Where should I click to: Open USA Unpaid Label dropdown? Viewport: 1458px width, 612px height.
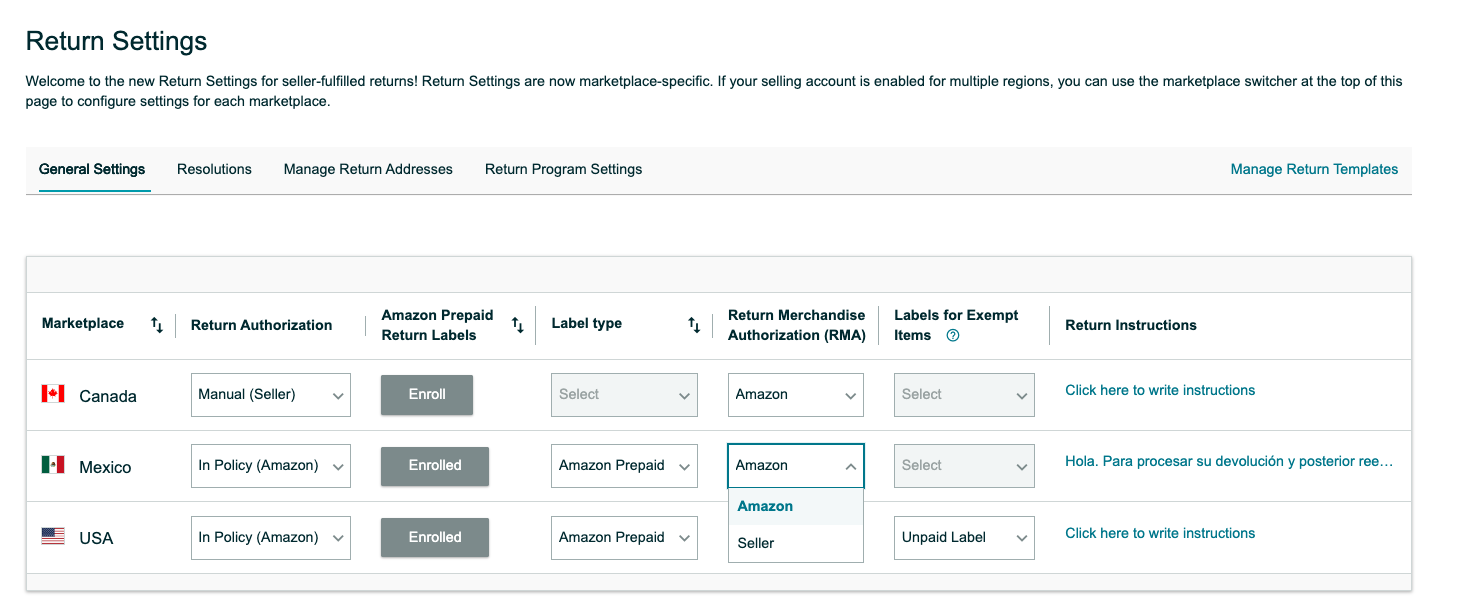click(964, 538)
